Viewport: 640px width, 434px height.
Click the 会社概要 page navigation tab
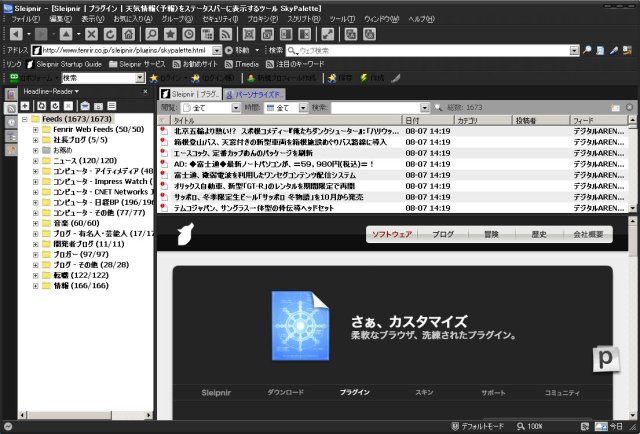588,234
